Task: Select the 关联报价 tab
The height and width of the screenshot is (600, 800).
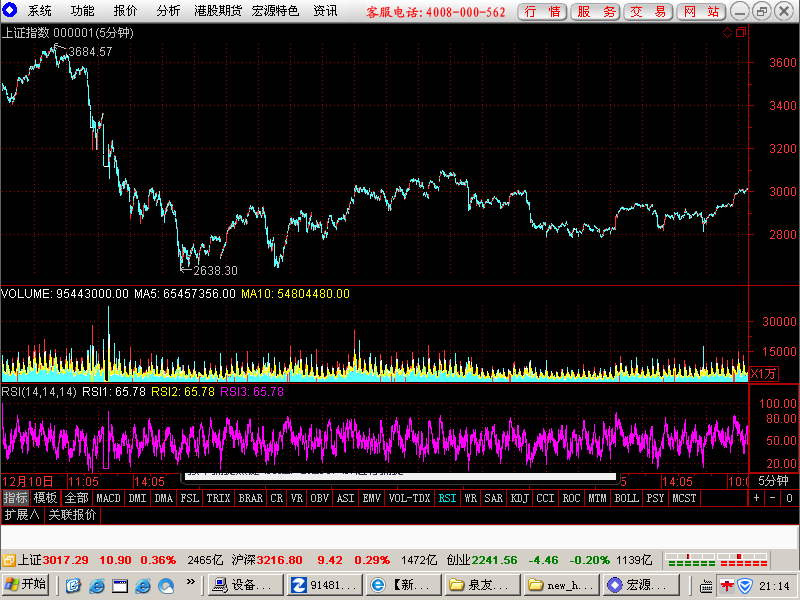Action: 72,515
